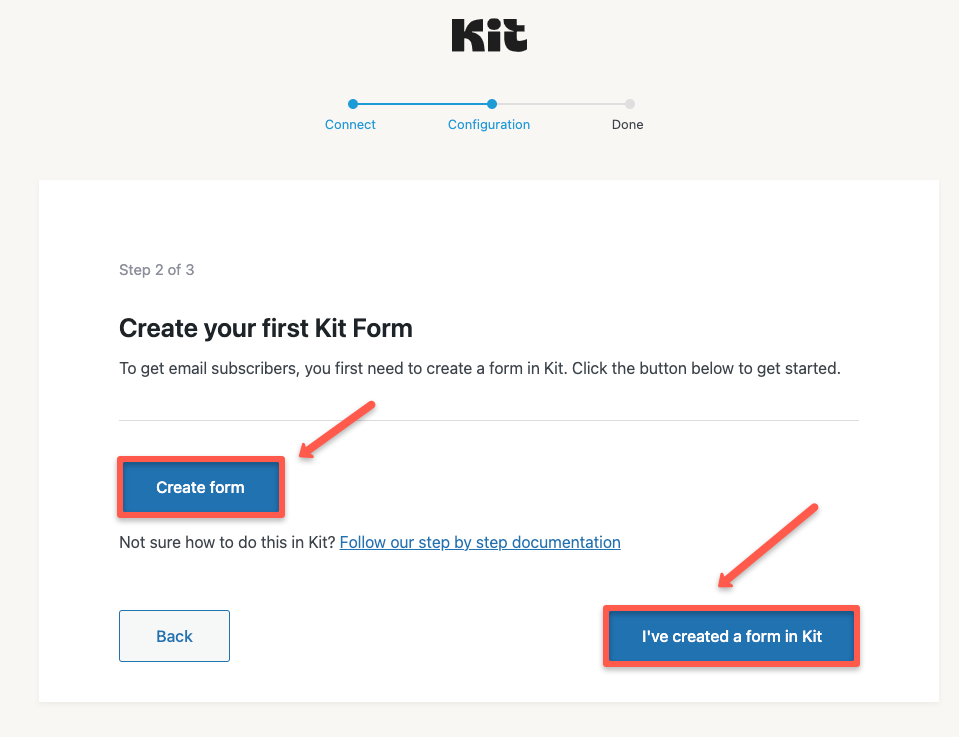Click the Kit logo at the top
This screenshot has width=959, height=737.
(x=489, y=35)
